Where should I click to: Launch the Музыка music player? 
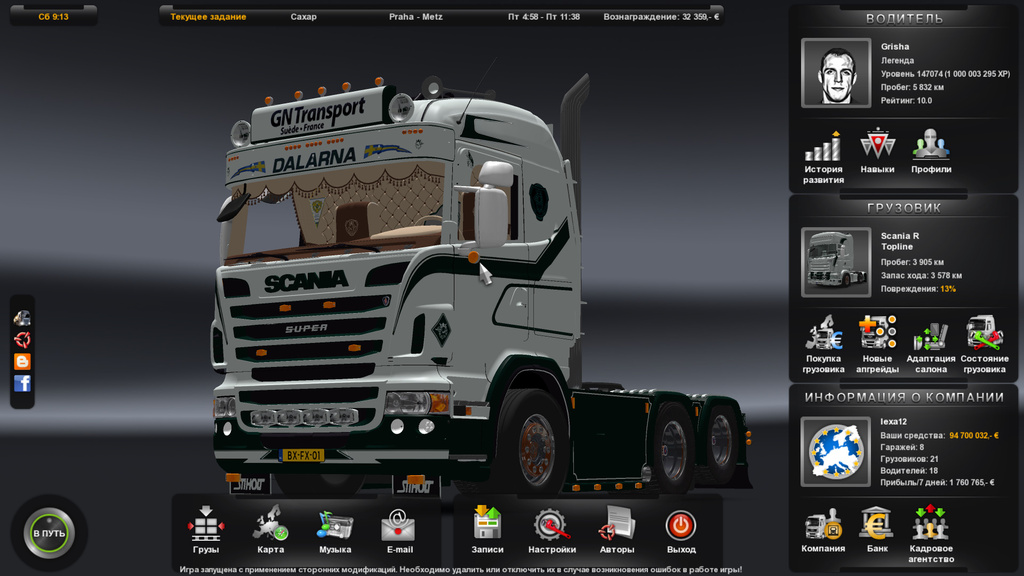[x=335, y=527]
